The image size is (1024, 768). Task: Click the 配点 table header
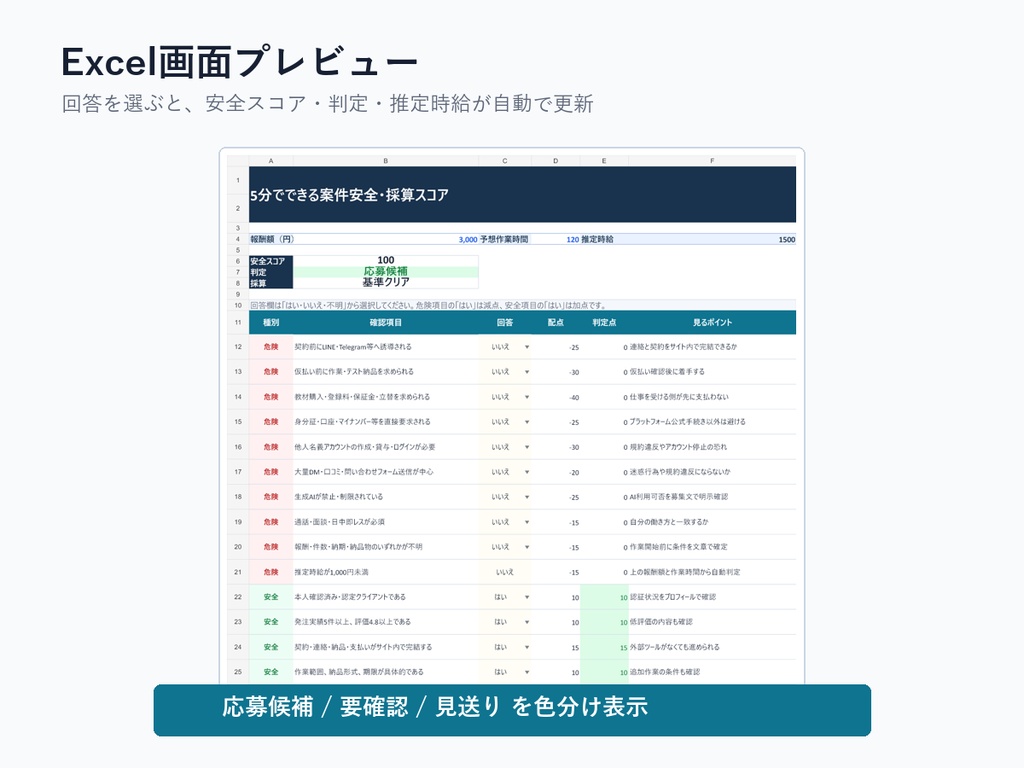(556, 323)
